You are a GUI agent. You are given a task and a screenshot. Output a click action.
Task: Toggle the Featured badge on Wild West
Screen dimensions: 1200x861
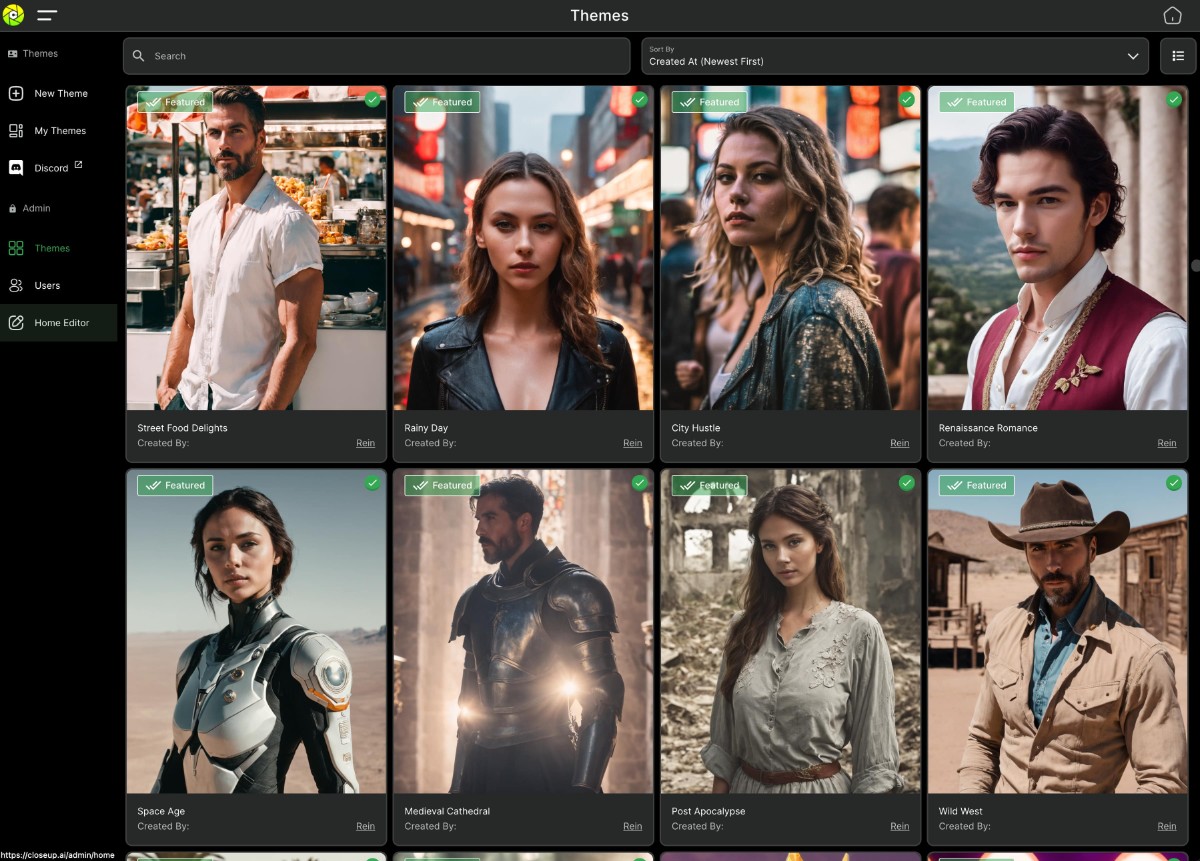976,485
